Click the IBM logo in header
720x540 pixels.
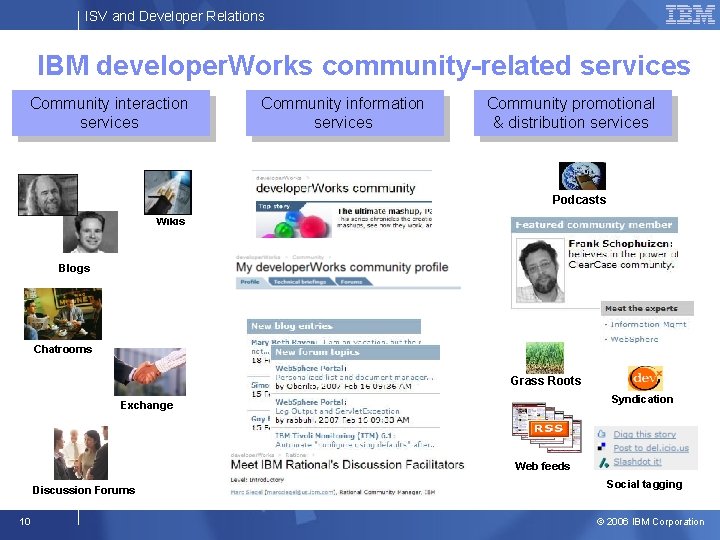(690, 15)
